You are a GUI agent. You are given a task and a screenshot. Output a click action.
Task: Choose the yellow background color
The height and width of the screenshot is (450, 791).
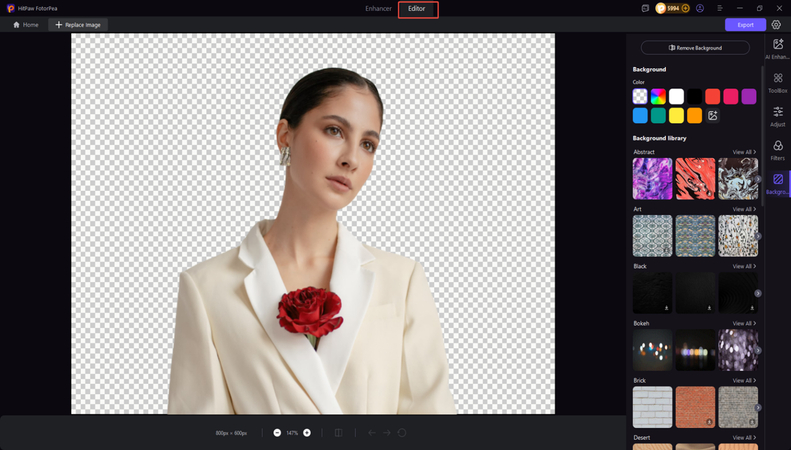[x=676, y=116]
